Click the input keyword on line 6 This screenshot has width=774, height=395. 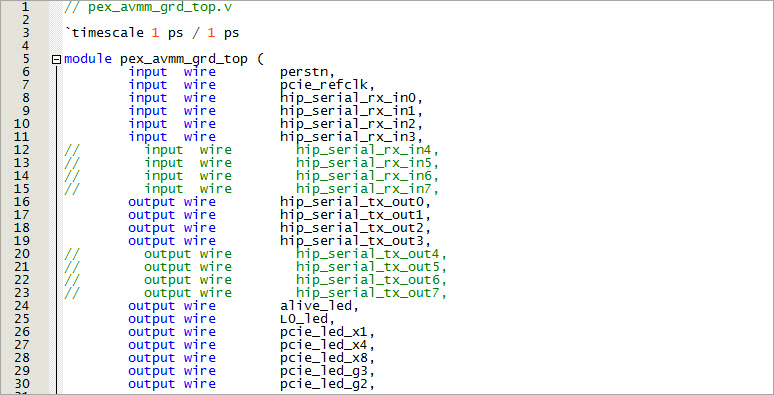pos(148,72)
